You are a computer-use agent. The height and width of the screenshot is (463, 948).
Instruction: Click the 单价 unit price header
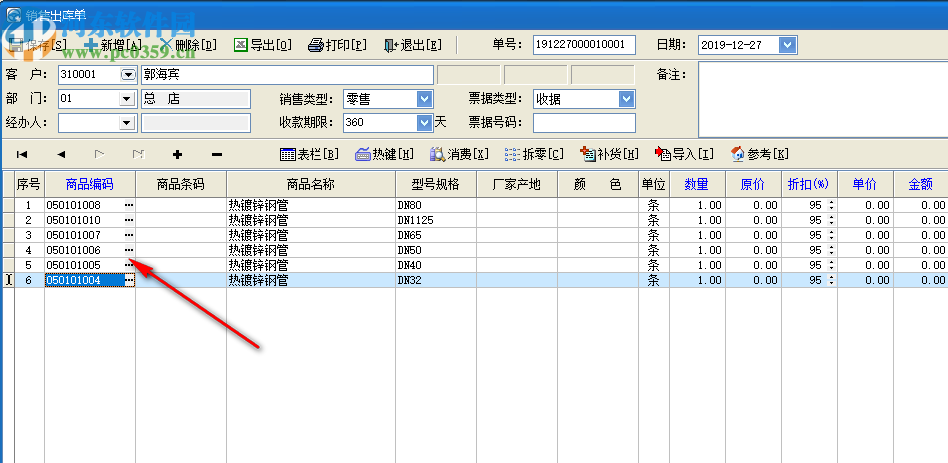point(866,184)
